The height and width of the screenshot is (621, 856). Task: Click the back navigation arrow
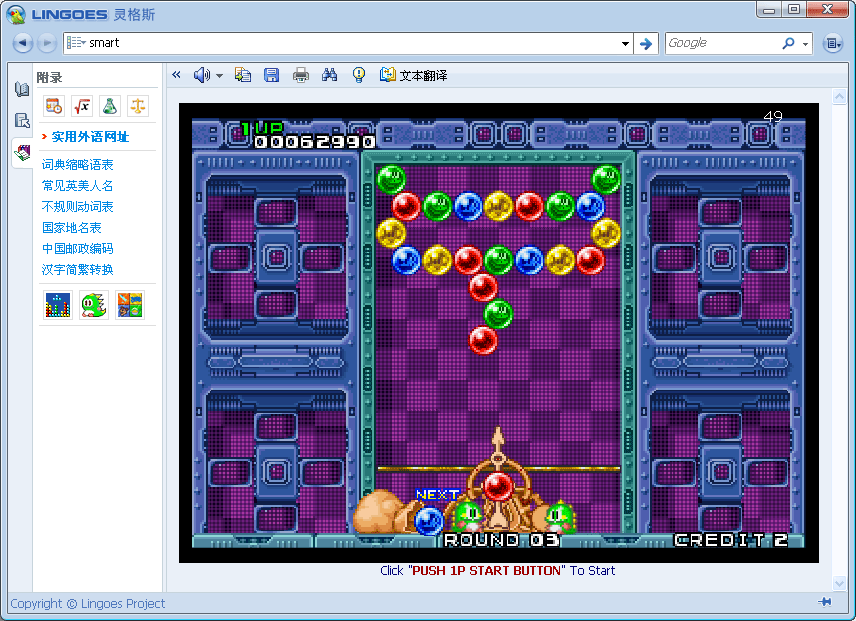(22, 43)
